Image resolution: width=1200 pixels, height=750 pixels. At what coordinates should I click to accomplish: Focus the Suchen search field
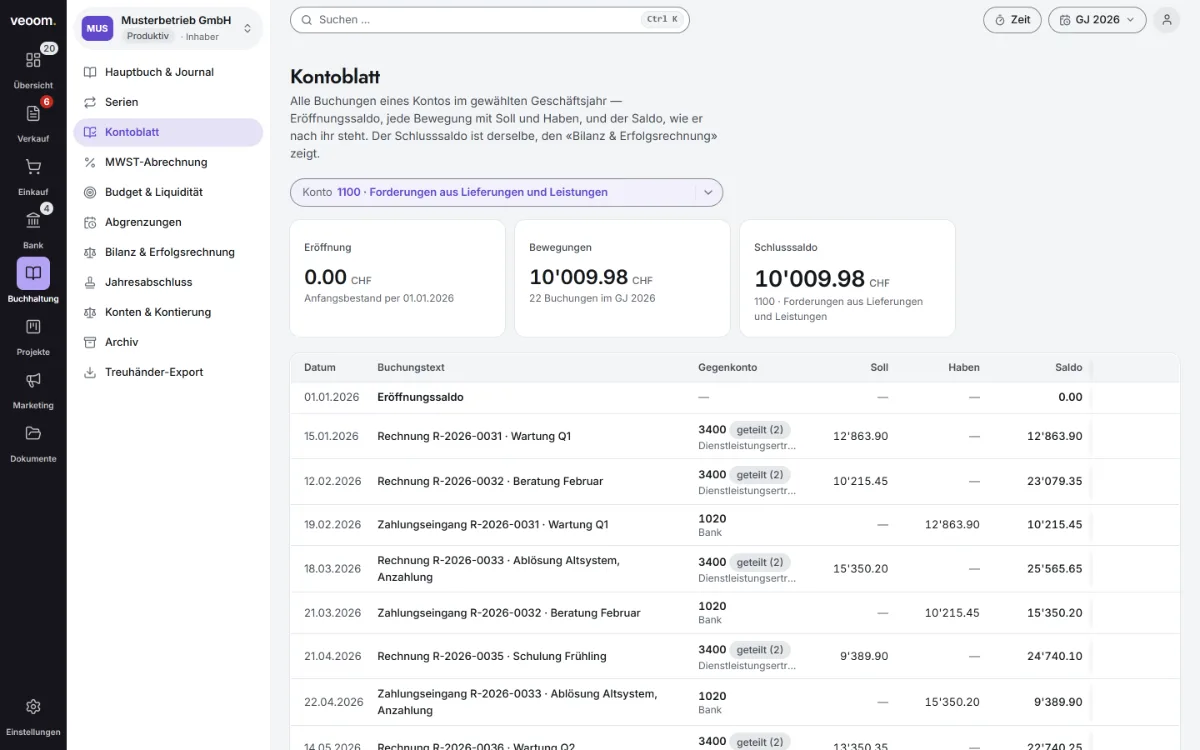(489, 20)
